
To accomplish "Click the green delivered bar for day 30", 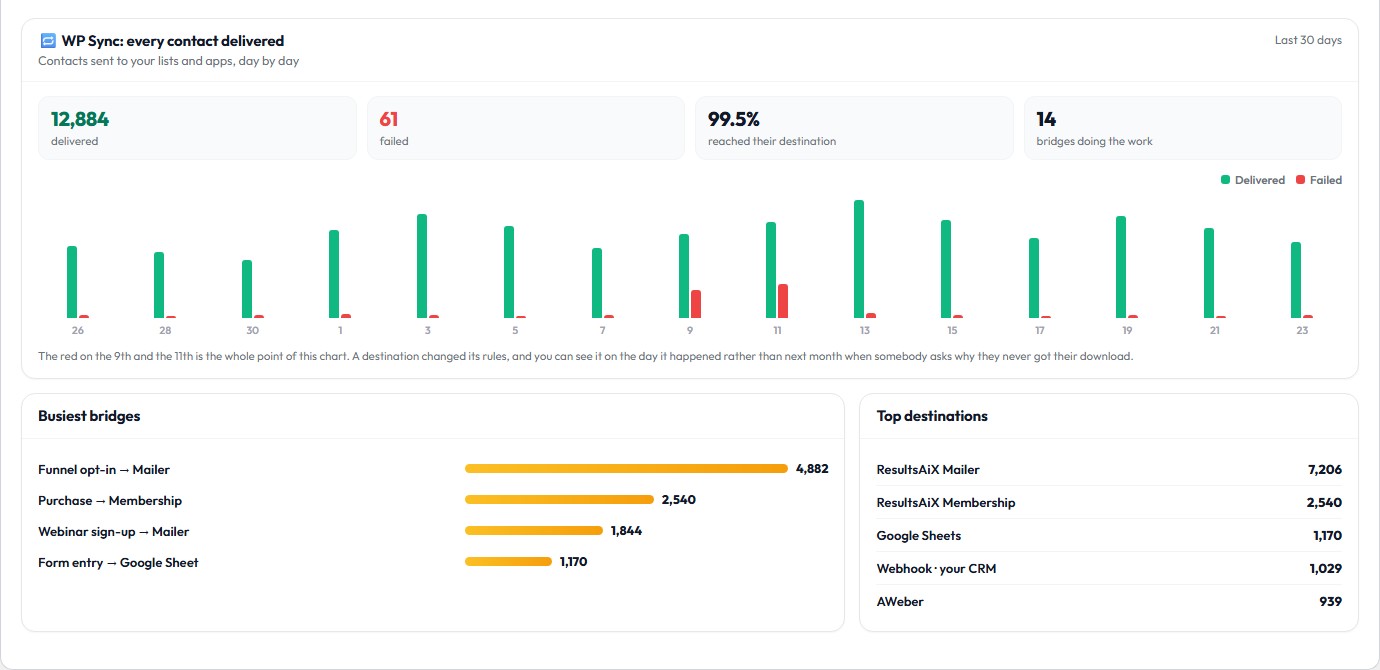I will [x=247, y=289].
